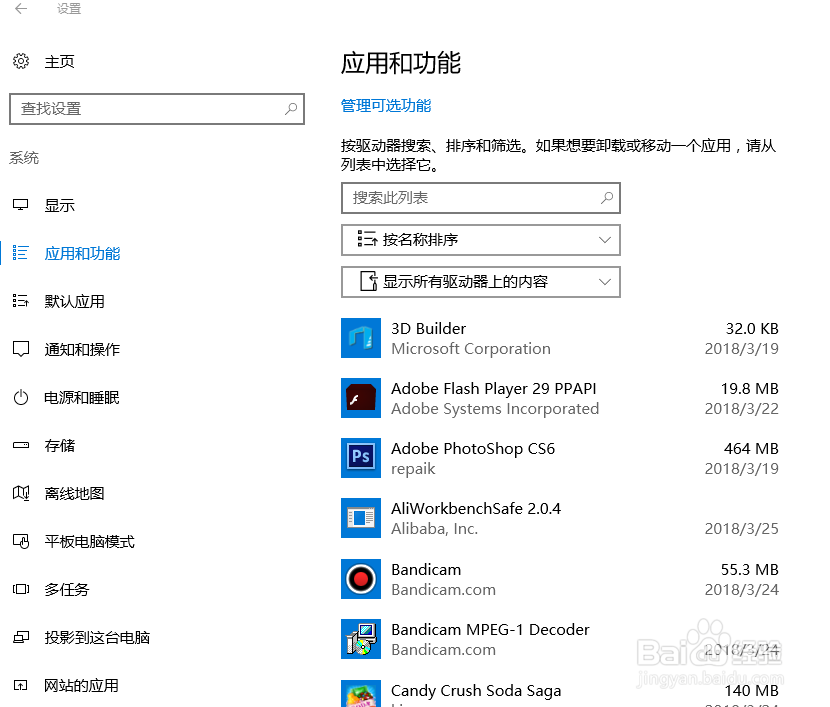830x707 pixels.
Task: Click the 平板电脑模式 tablet icon
Action: pyautogui.click(x=21, y=541)
